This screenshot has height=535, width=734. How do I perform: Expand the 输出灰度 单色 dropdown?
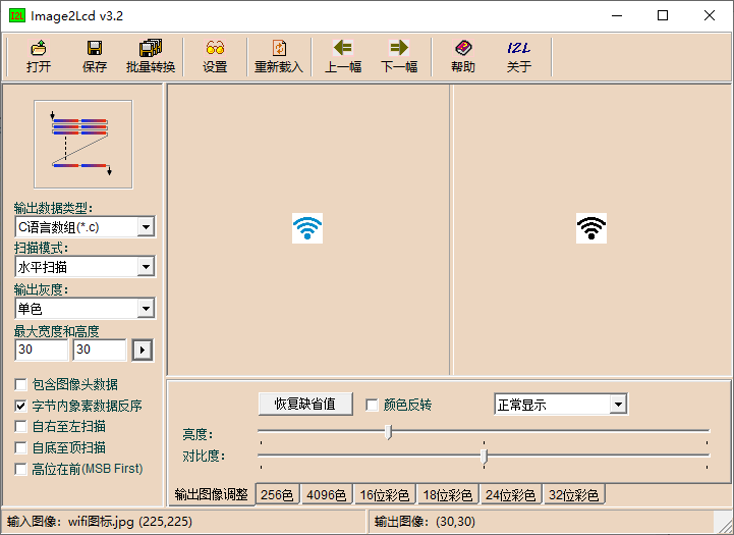click(146, 308)
